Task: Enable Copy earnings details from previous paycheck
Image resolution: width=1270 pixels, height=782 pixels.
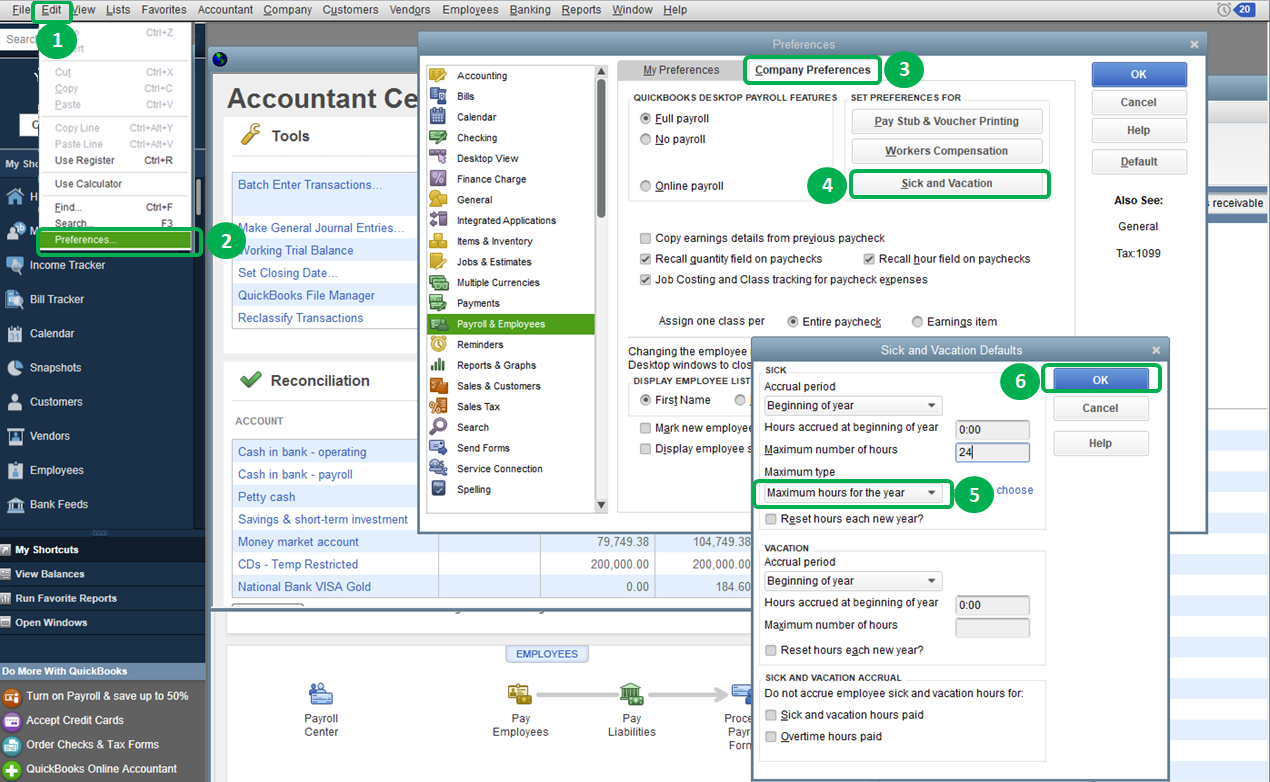Action: pos(646,238)
